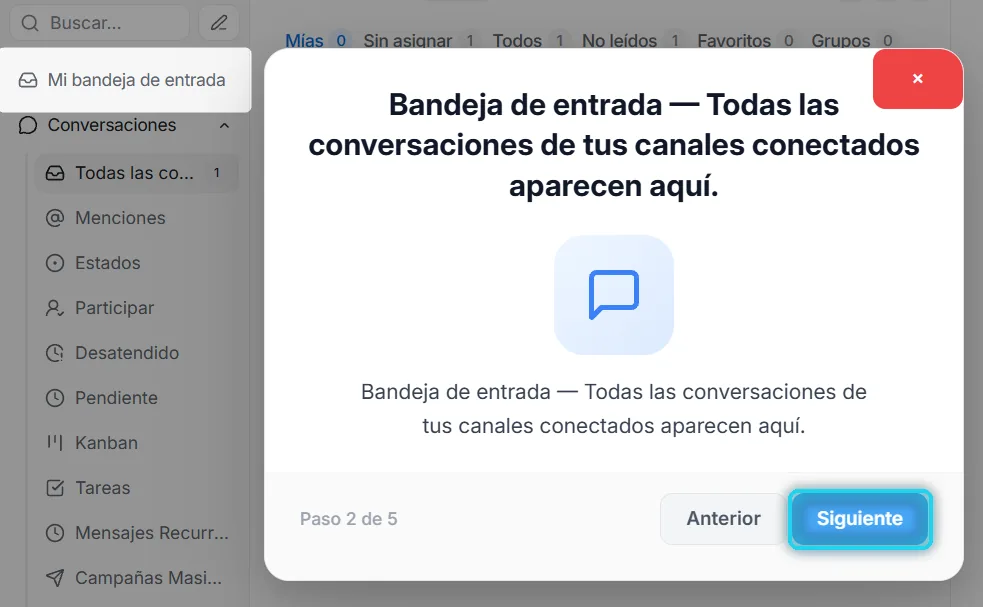The width and height of the screenshot is (983, 607).
Task: Click the Tareas checkbox icon
Action: tap(55, 488)
